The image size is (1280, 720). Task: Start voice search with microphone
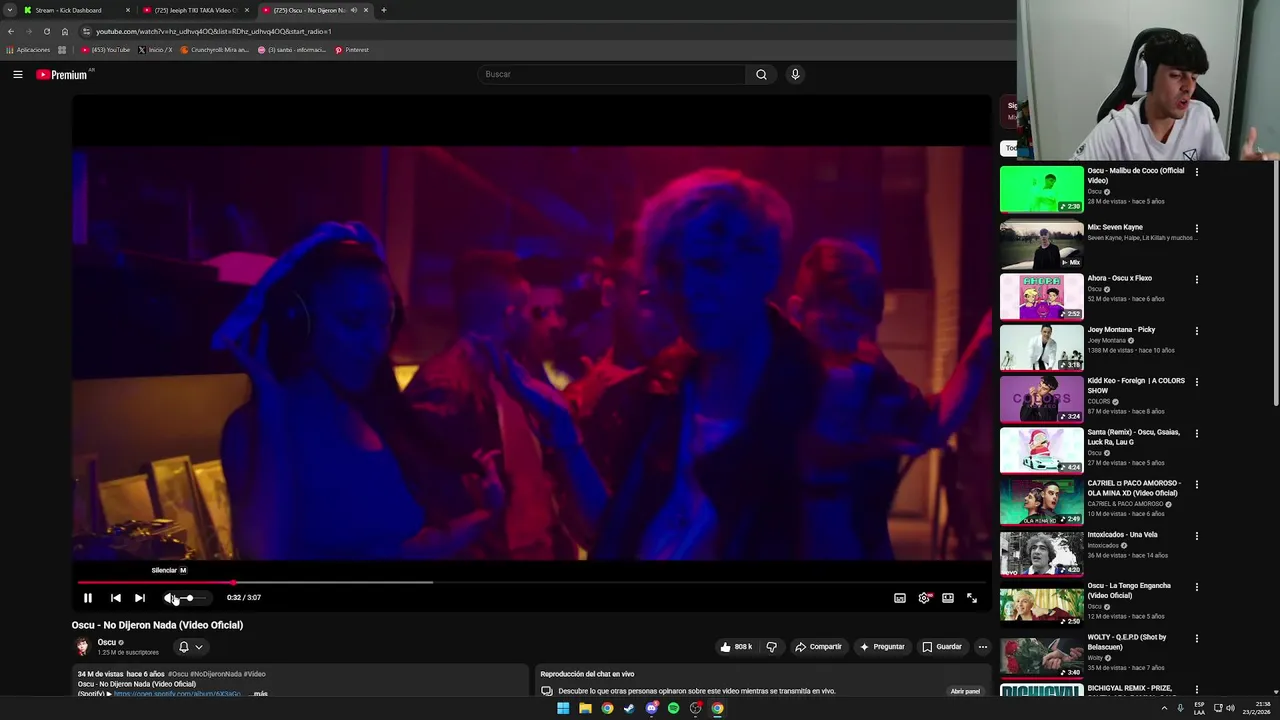(795, 74)
